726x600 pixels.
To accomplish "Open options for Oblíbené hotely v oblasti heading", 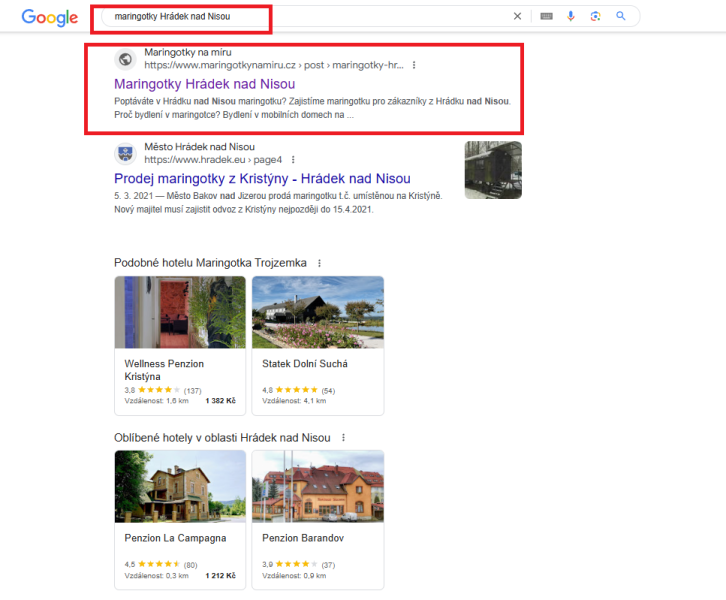I will (x=344, y=438).
